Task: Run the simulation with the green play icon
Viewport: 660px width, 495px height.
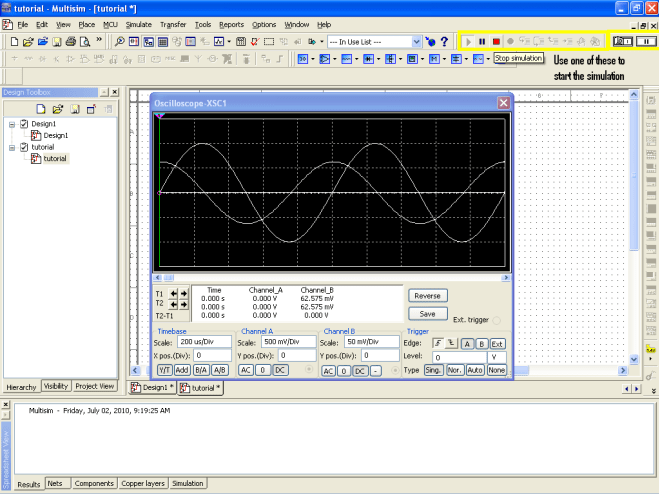Action: 468,42
